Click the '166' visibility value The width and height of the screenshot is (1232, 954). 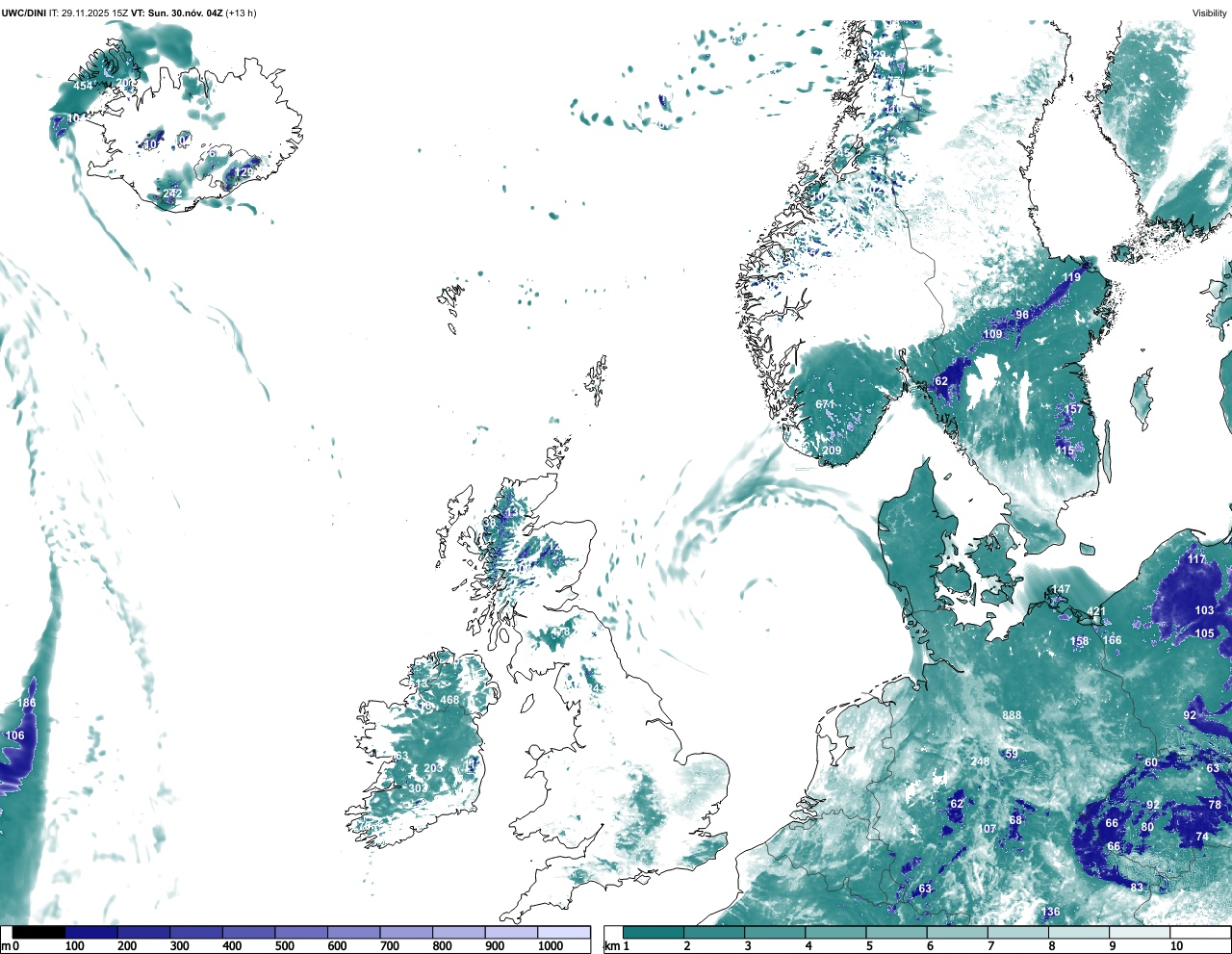(x=1113, y=640)
